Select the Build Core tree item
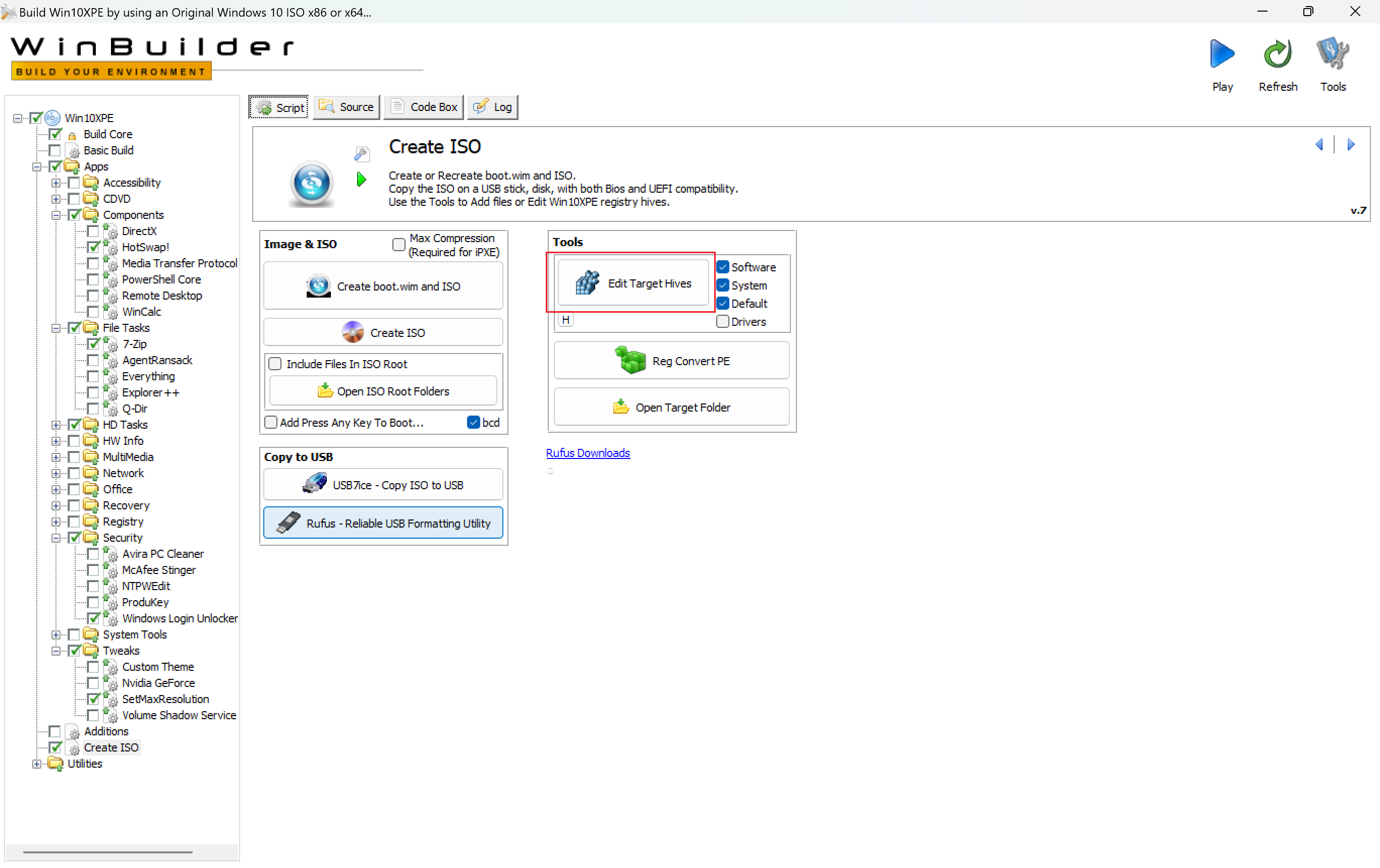Viewport: 1380px width, 868px height. tap(108, 134)
